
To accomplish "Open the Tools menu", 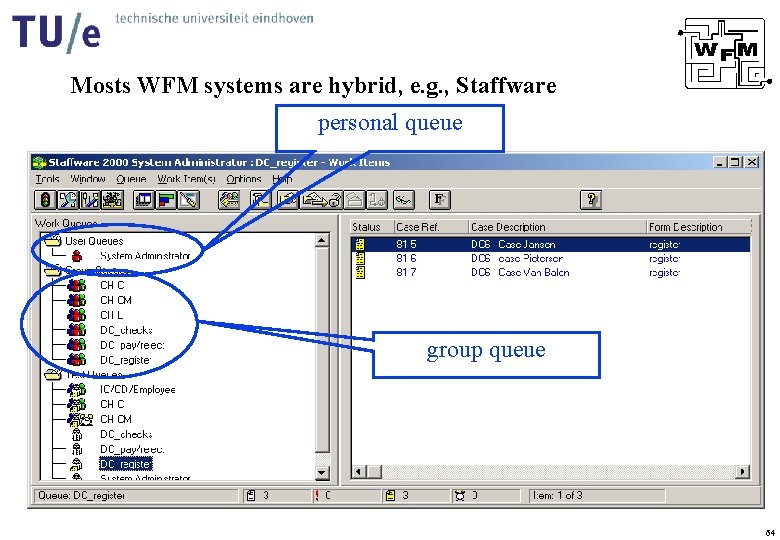I will click(x=47, y=179).
